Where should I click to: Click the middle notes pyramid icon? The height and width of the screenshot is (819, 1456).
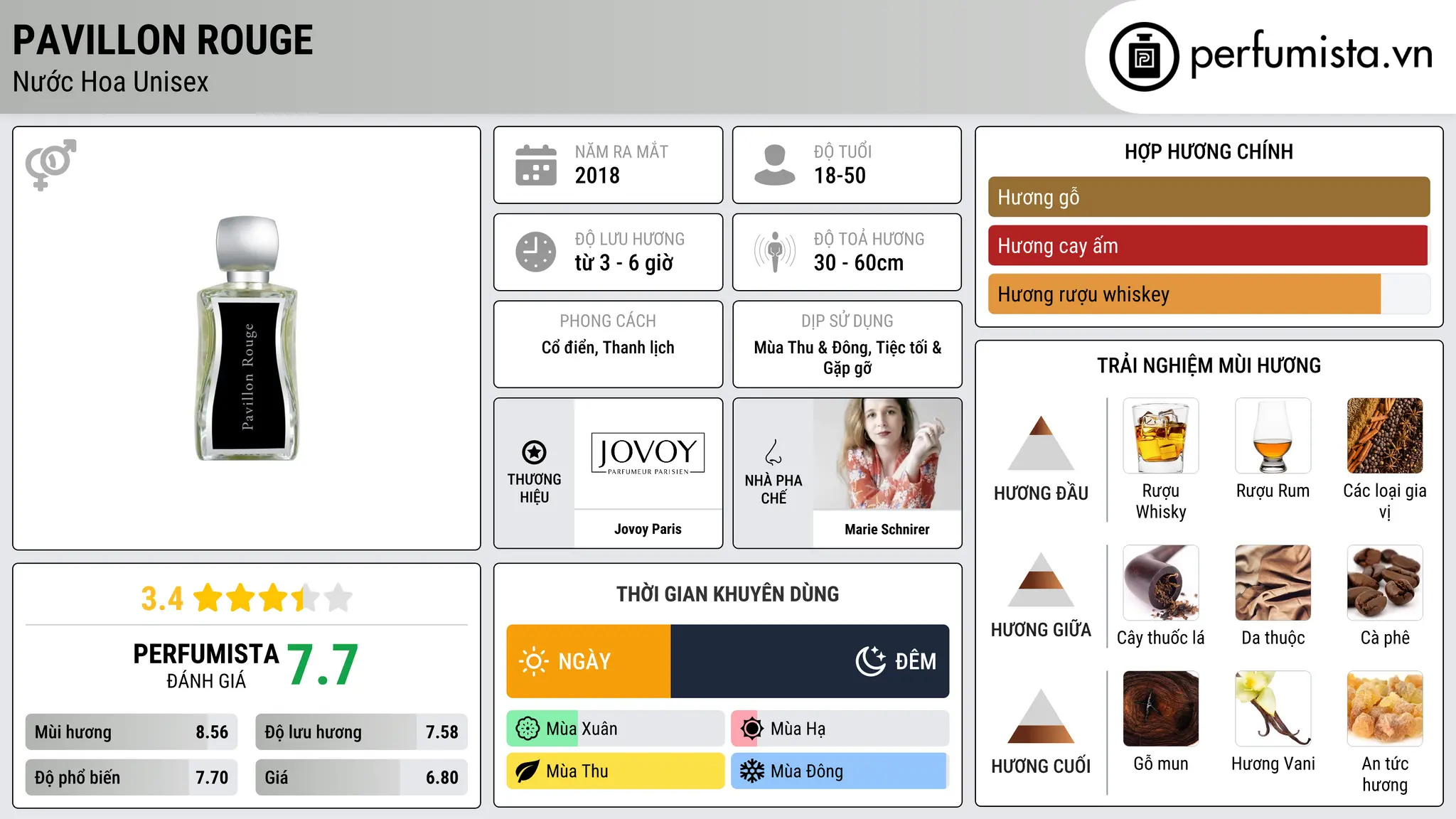coord(1041,579)
